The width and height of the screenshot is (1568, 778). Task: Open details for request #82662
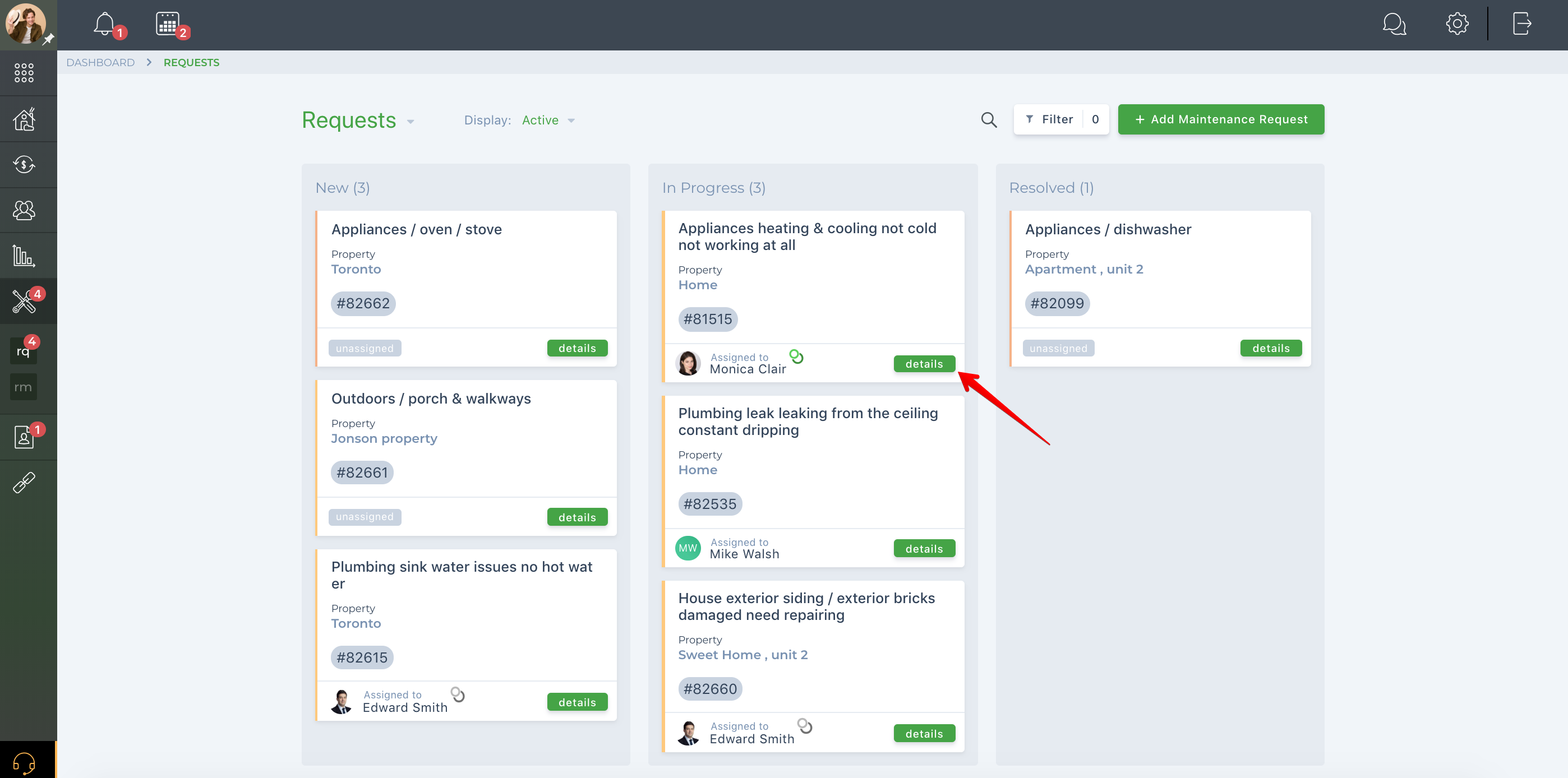coord(577,348)
